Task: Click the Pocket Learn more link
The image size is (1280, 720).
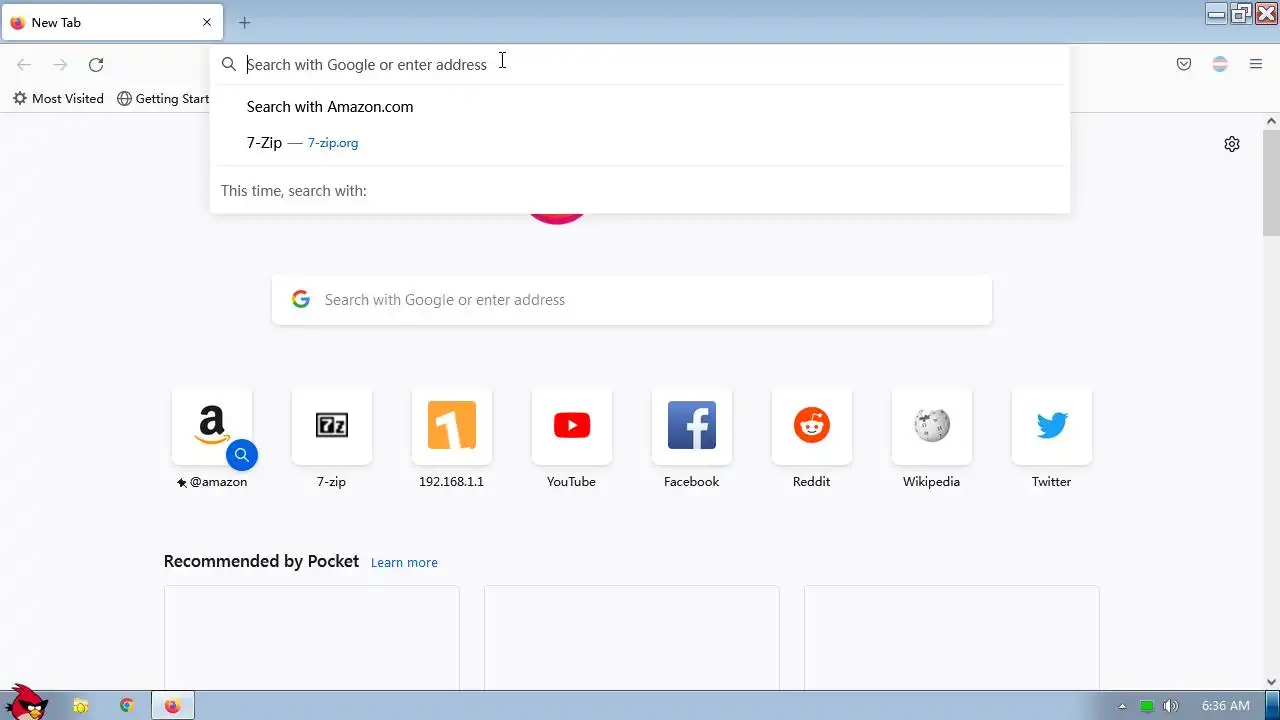Action: coord(404,562)
